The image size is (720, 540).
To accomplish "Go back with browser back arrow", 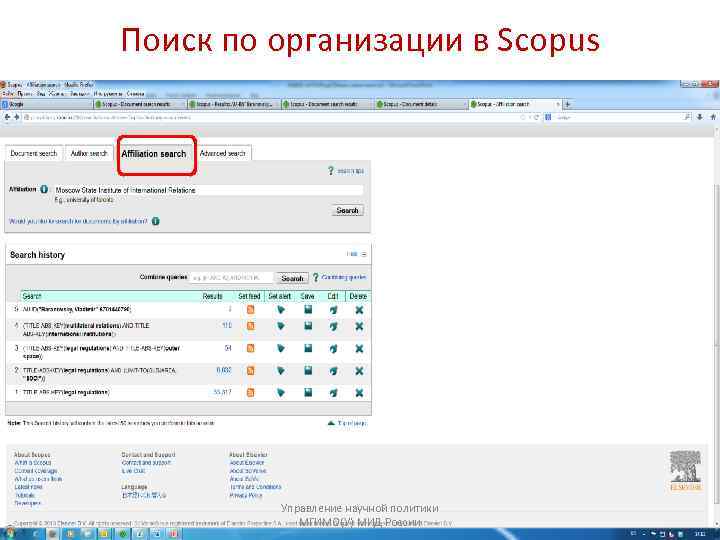I will (7, 117).
